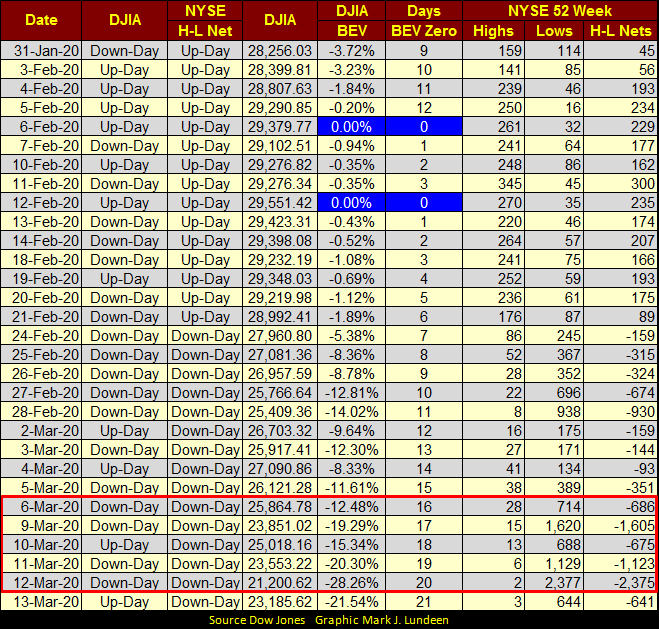Image resolution: width=659 pixels, height=629 pixels.
Task: Select the 12-Mar-20 date cell
Action: [42, 581]
